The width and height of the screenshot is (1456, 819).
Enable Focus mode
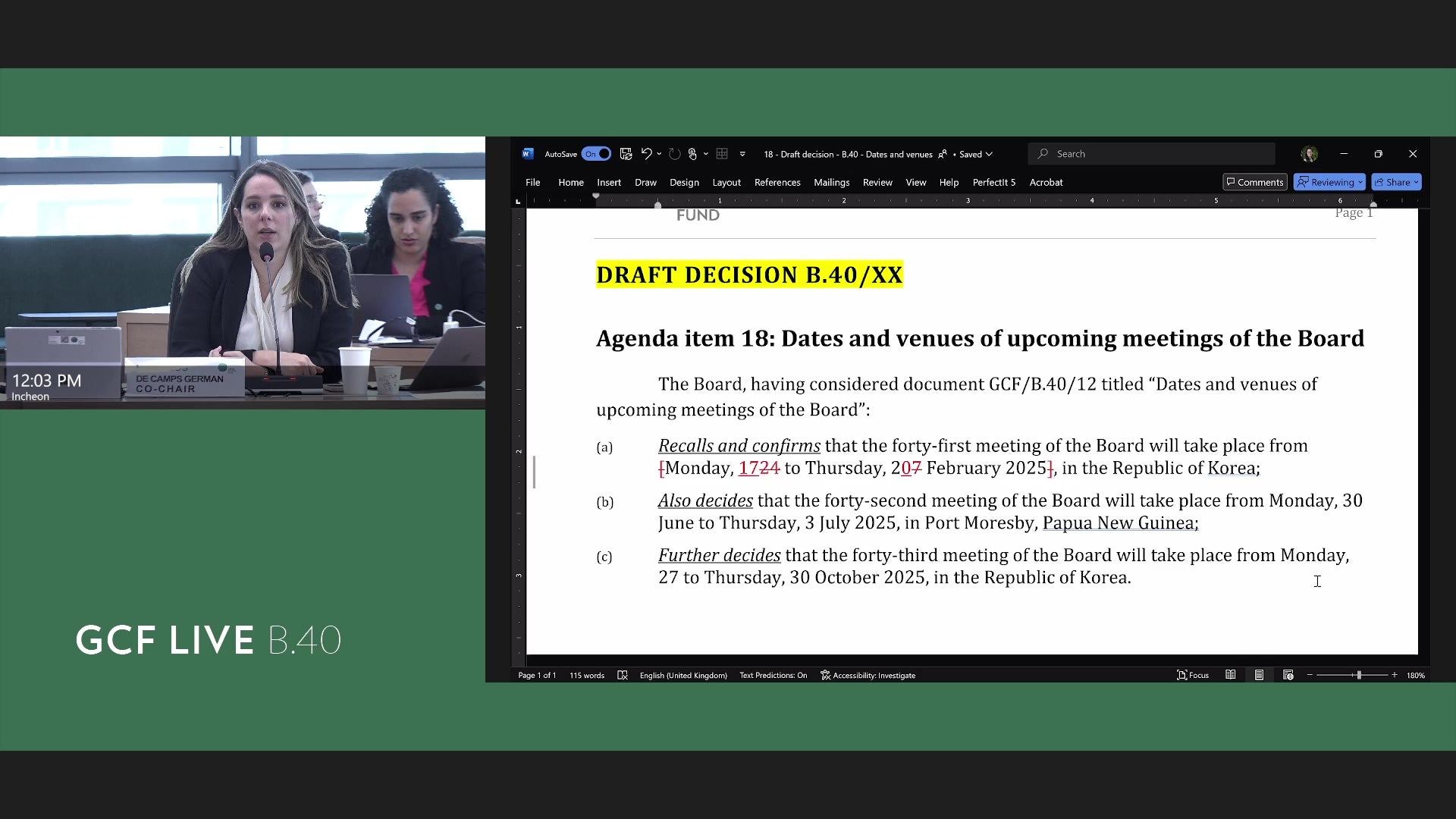pos(1193,676)
